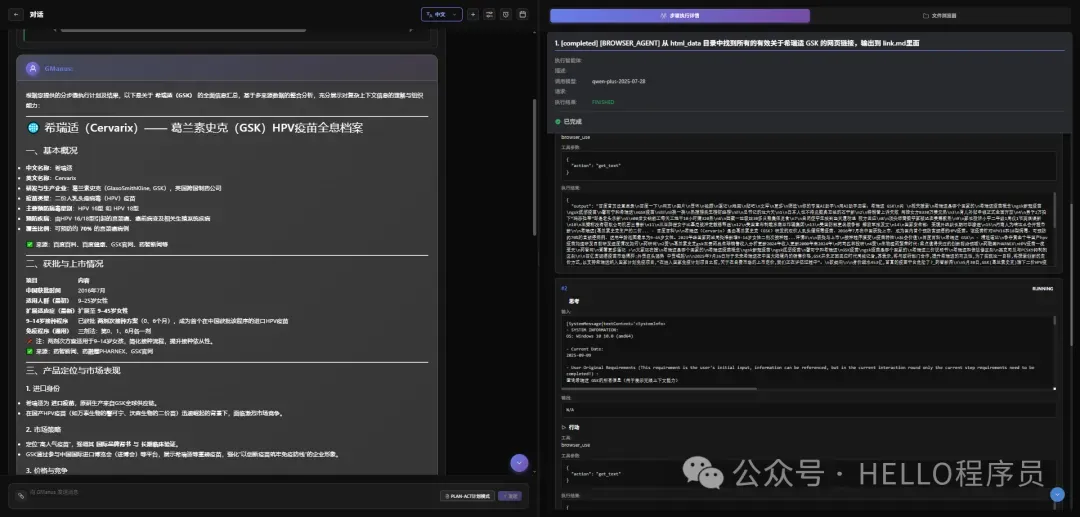Viewport: 1080px width, 517px height.
Task: Open the 中文 language dropdown
Action: pos(442,14)
